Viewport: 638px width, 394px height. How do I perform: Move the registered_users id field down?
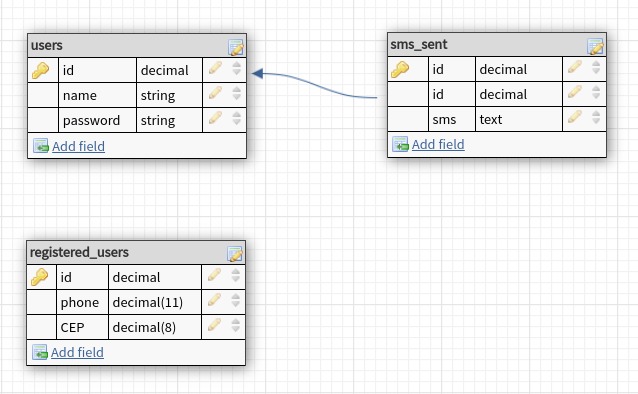pos(235,279)
